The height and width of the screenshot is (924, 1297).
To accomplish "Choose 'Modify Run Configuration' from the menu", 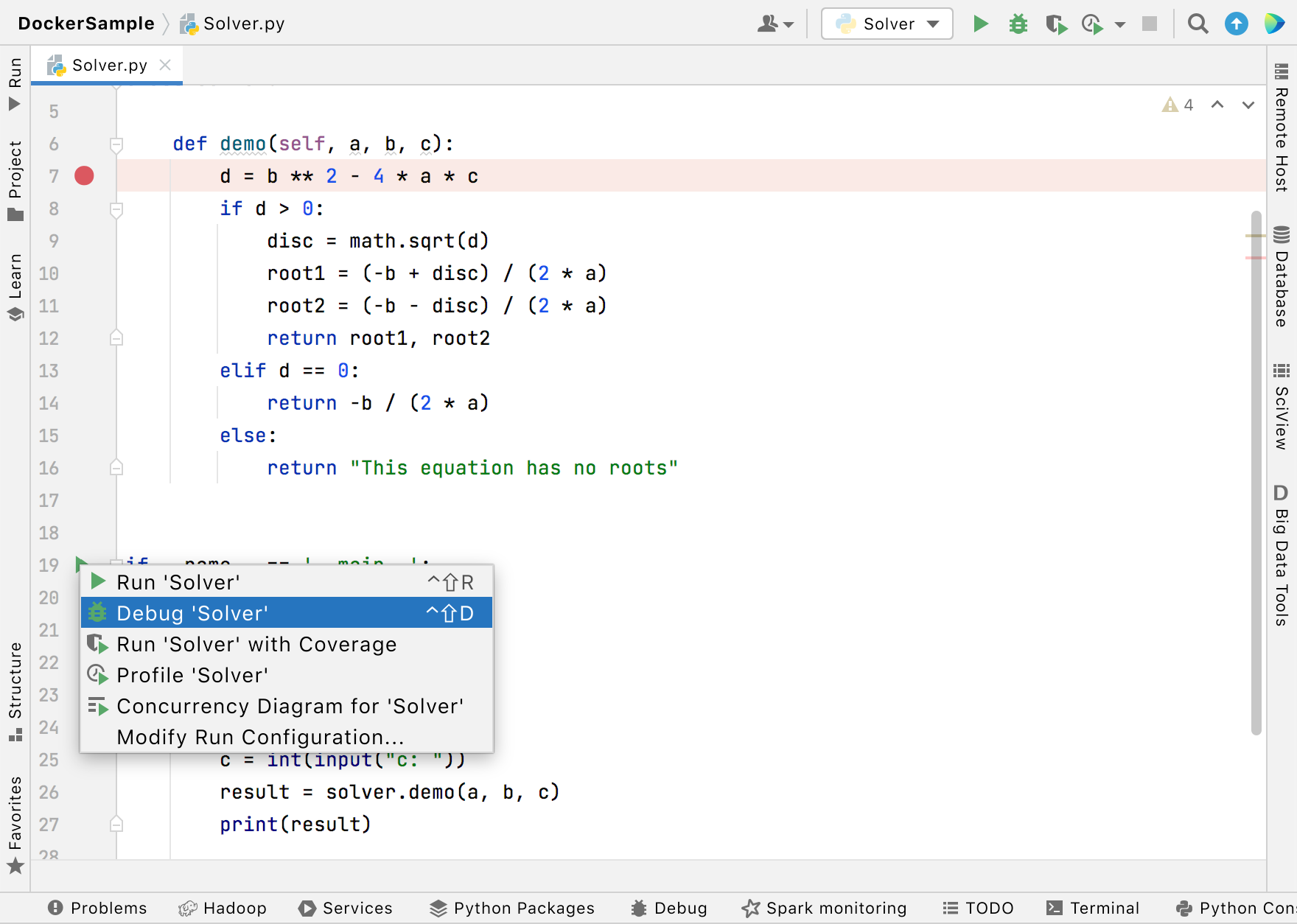I will coord(260,736).
